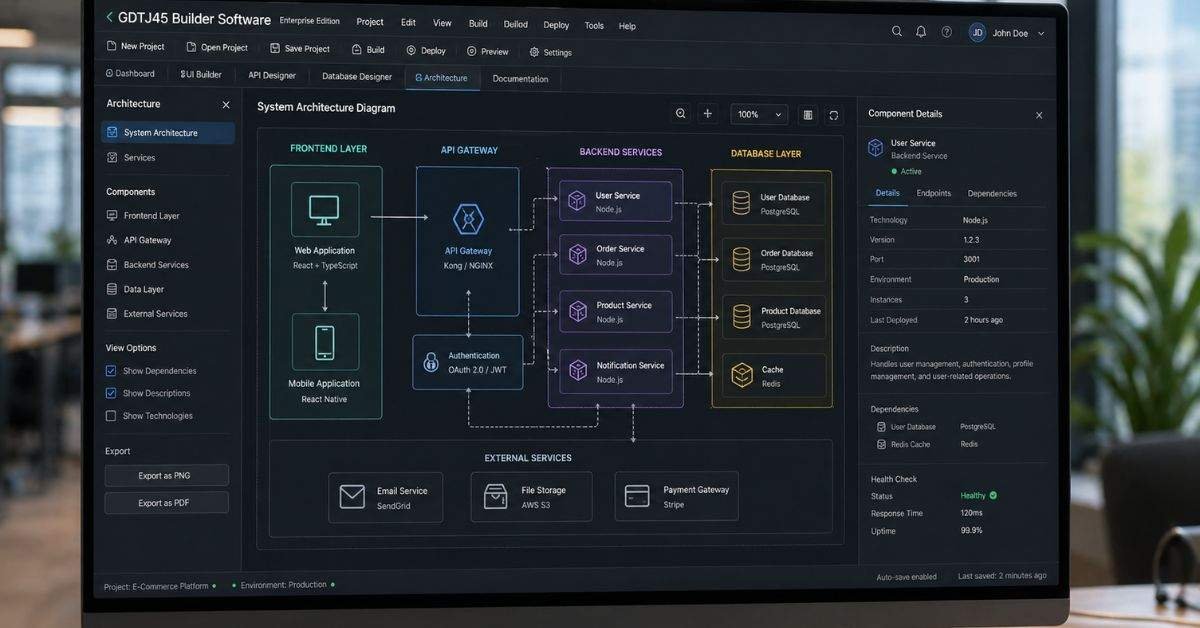
Task: Uncheck Show Descriptions in View Options
Action: [x=110, y=392]
